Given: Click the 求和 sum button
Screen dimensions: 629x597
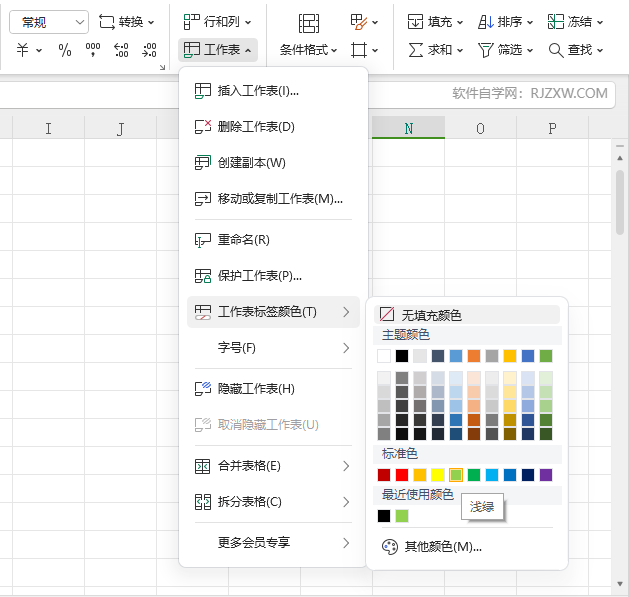Looking at the screenshot, I should pos(436,50).
